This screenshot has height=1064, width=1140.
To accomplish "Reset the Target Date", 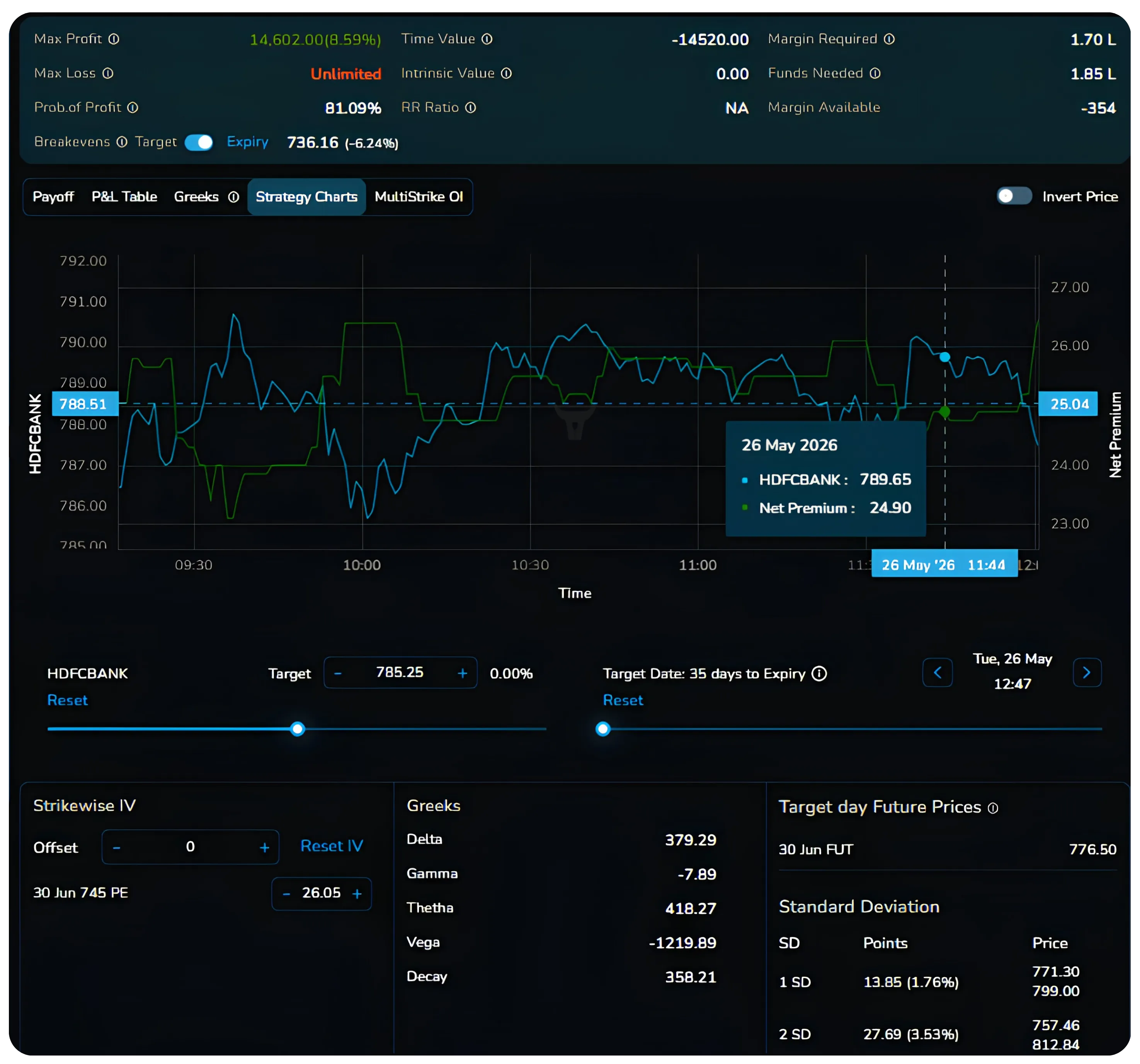I will 623,700.
